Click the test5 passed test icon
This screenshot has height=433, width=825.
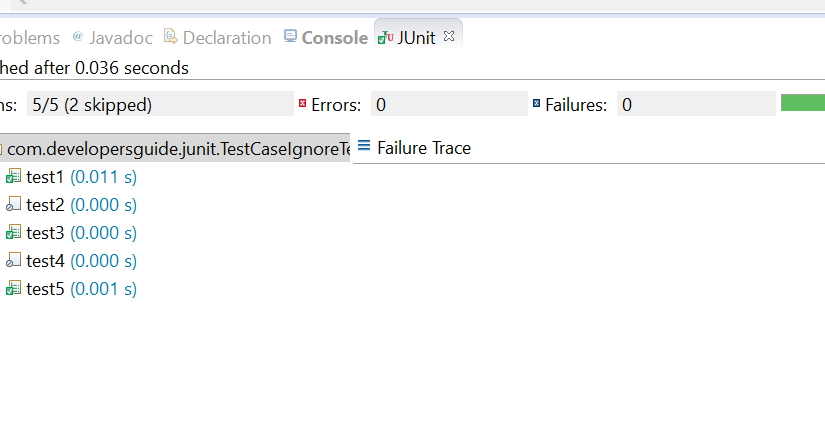point(13,289)
